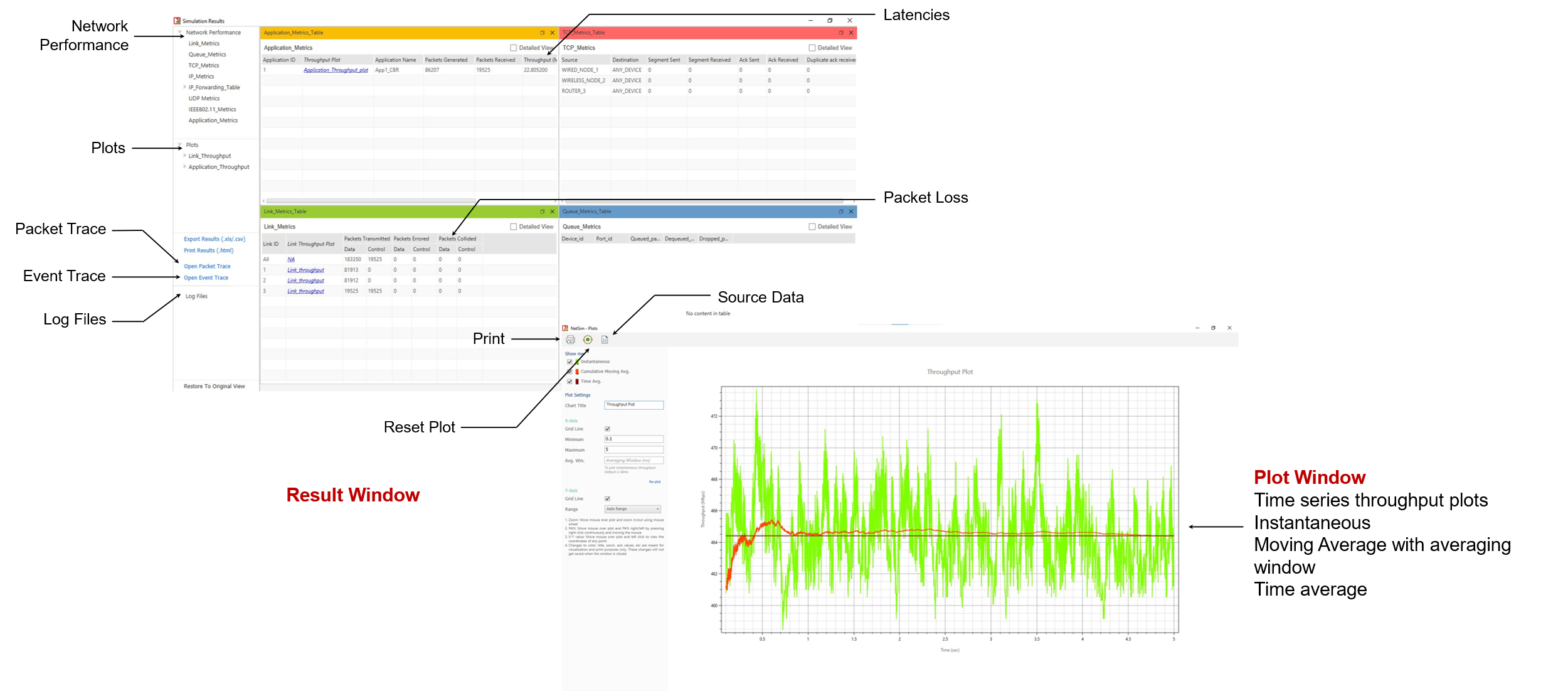Screen dimensions: 1568x691
Task: Close the Link_Metrics_Table panel
Action: click(x=552, y=212)
